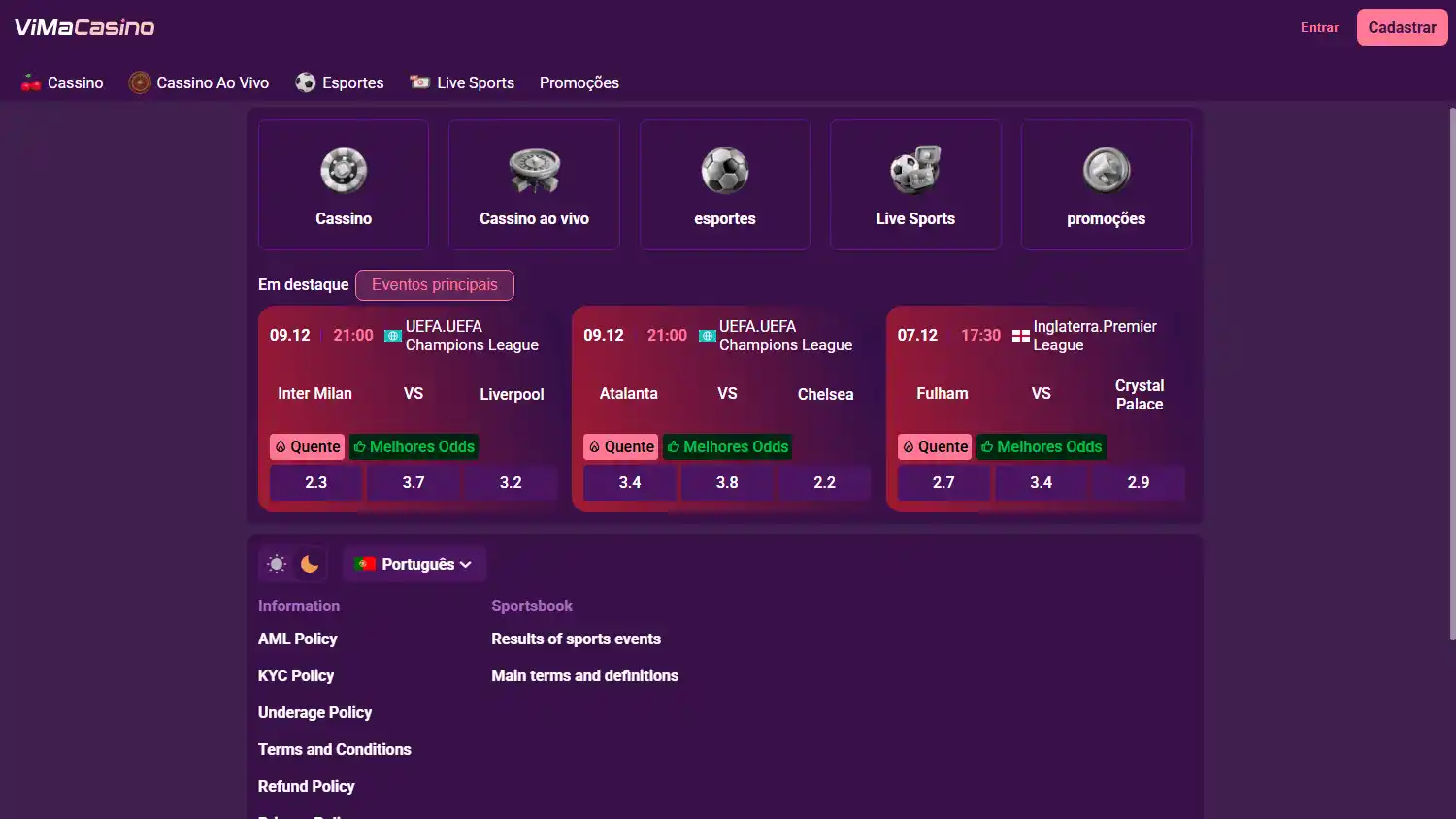Image resolution: width=1456 pixels, height=819 pixels.
Task: Open the Português language dropdown
Action: [x=414, y=564]
